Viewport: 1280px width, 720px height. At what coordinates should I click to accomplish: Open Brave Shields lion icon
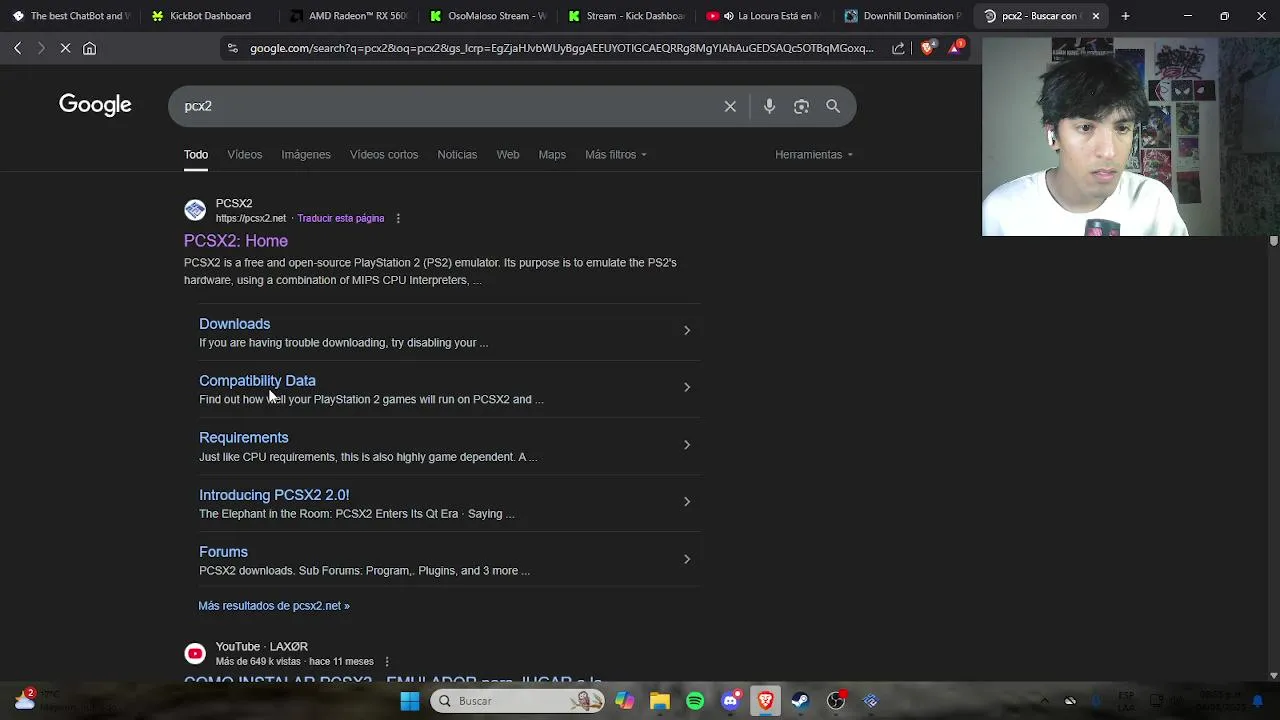pyautogui.click(x=927, y=48)
